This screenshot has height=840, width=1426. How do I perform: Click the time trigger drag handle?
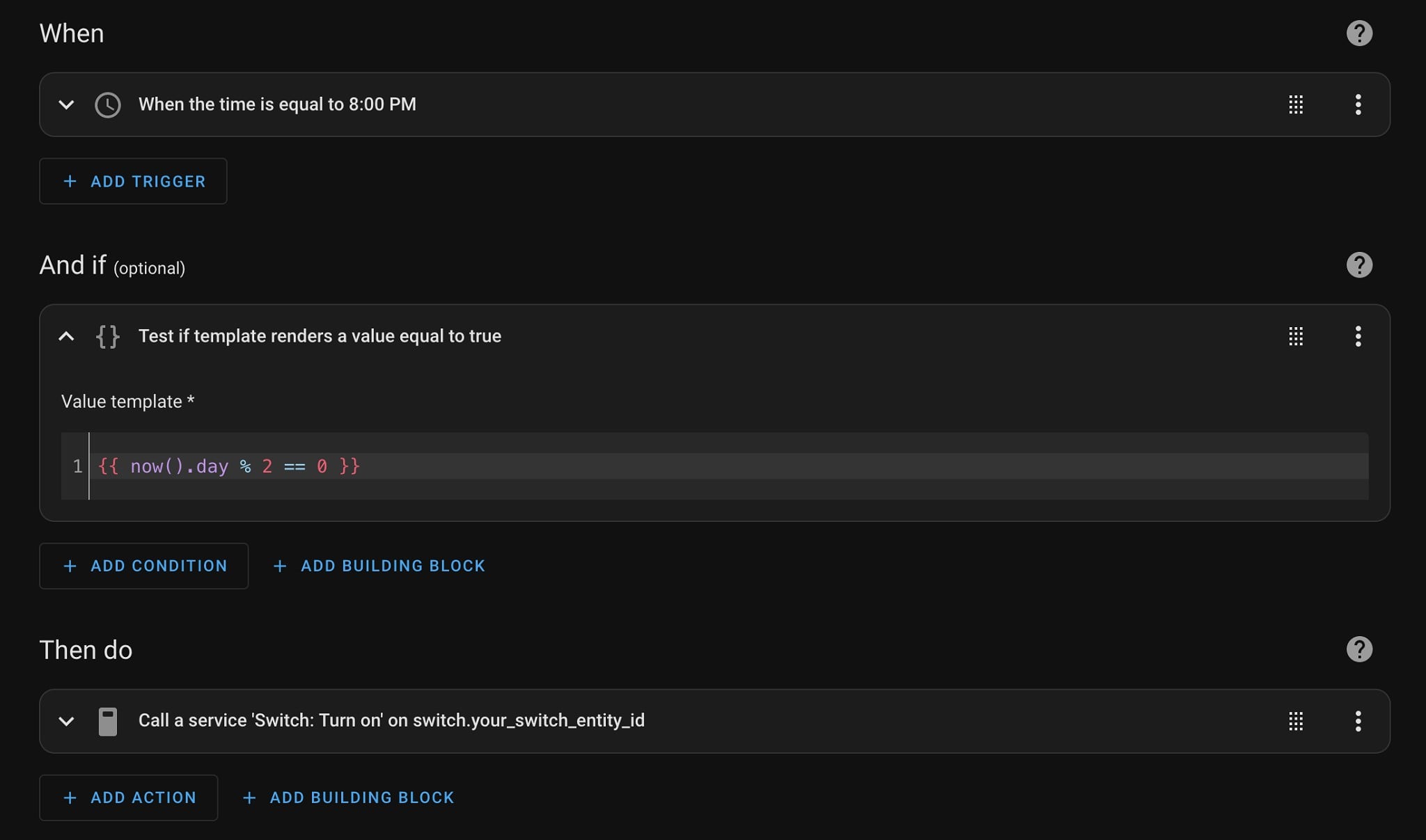[1295, 104]
